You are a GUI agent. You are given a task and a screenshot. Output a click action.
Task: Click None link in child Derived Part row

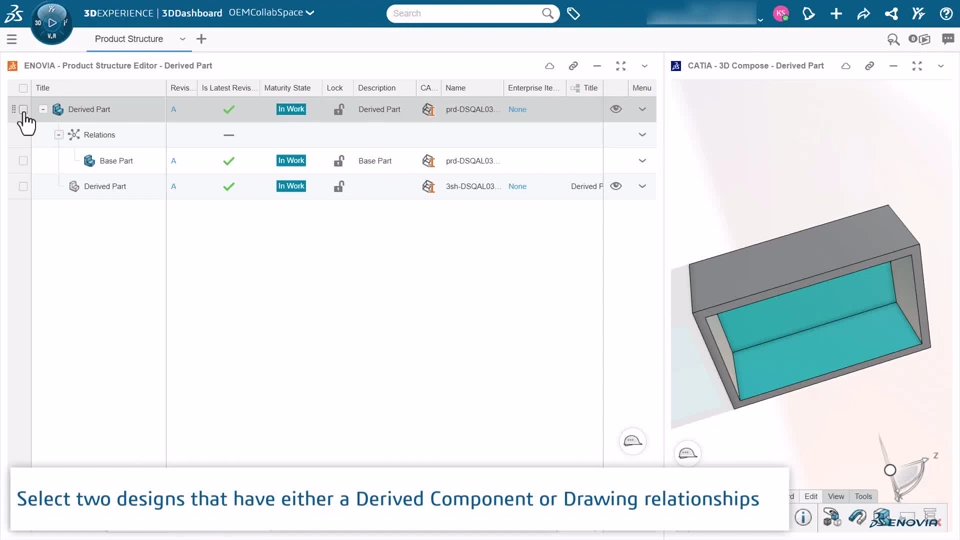pyautogui.click(x=517, y=186)
